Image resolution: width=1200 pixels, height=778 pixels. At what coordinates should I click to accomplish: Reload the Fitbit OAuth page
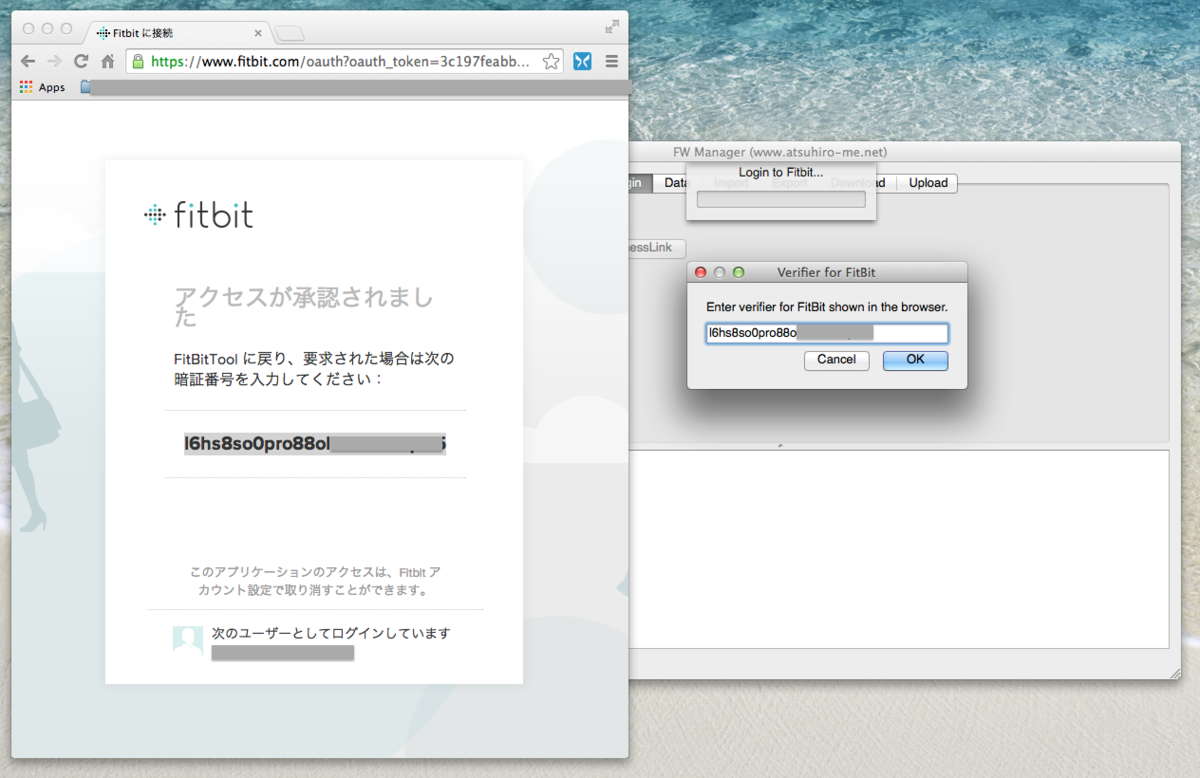pos(80,61)
